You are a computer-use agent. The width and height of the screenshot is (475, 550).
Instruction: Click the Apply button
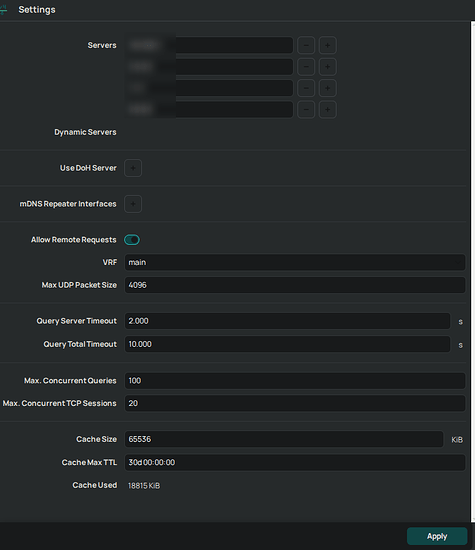(x=437, y=536)
